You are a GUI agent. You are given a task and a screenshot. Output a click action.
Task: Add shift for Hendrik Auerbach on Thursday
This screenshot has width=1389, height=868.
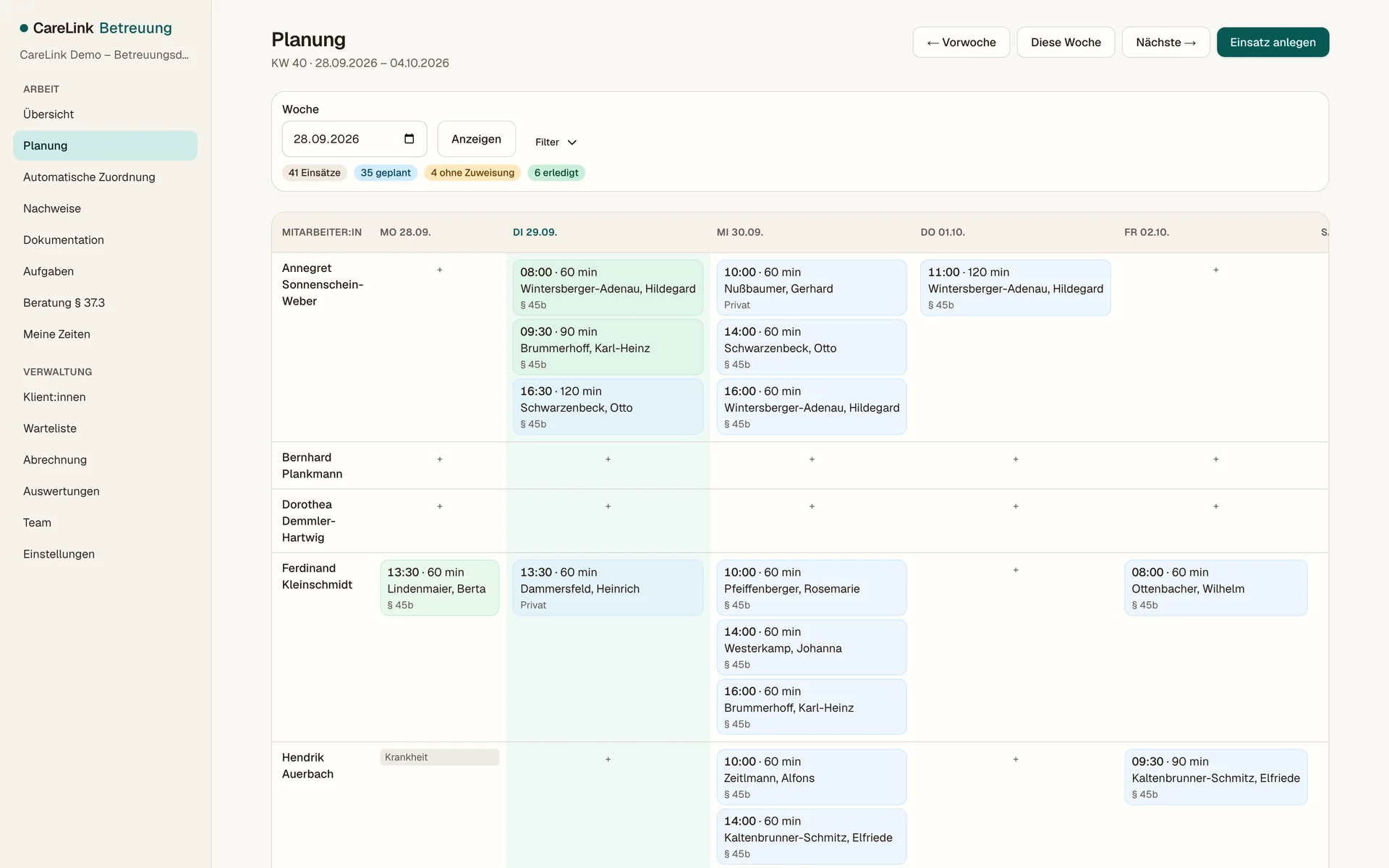click(1016, 759)
